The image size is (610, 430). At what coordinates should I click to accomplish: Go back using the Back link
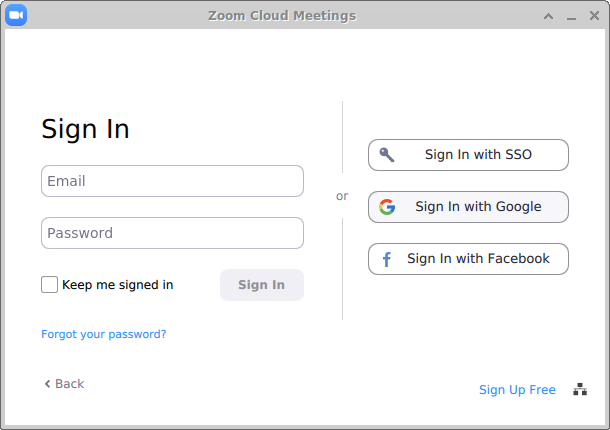[69, 384]
